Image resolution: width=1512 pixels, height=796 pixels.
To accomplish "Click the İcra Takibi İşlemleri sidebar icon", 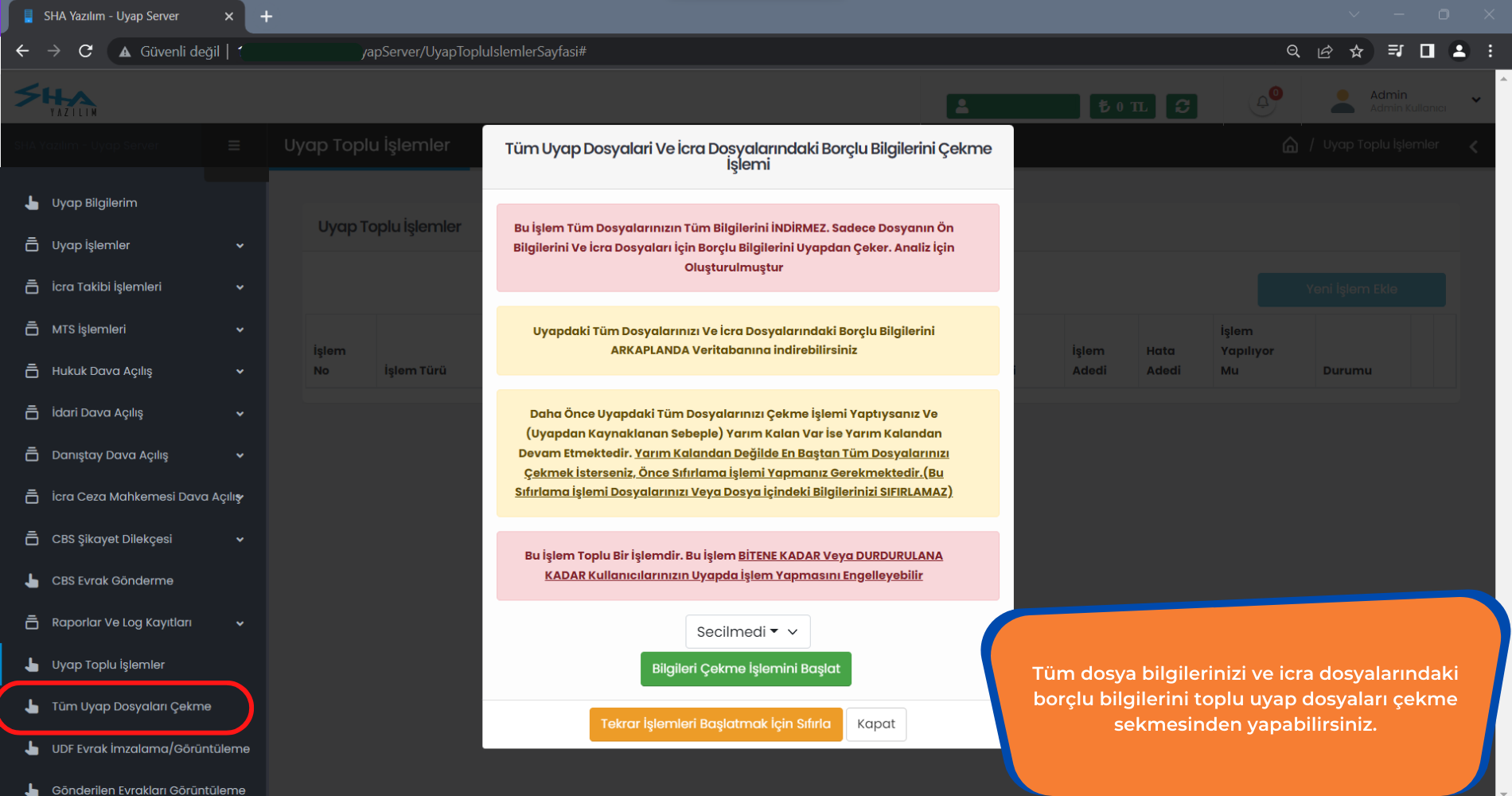I will (32, 287).
